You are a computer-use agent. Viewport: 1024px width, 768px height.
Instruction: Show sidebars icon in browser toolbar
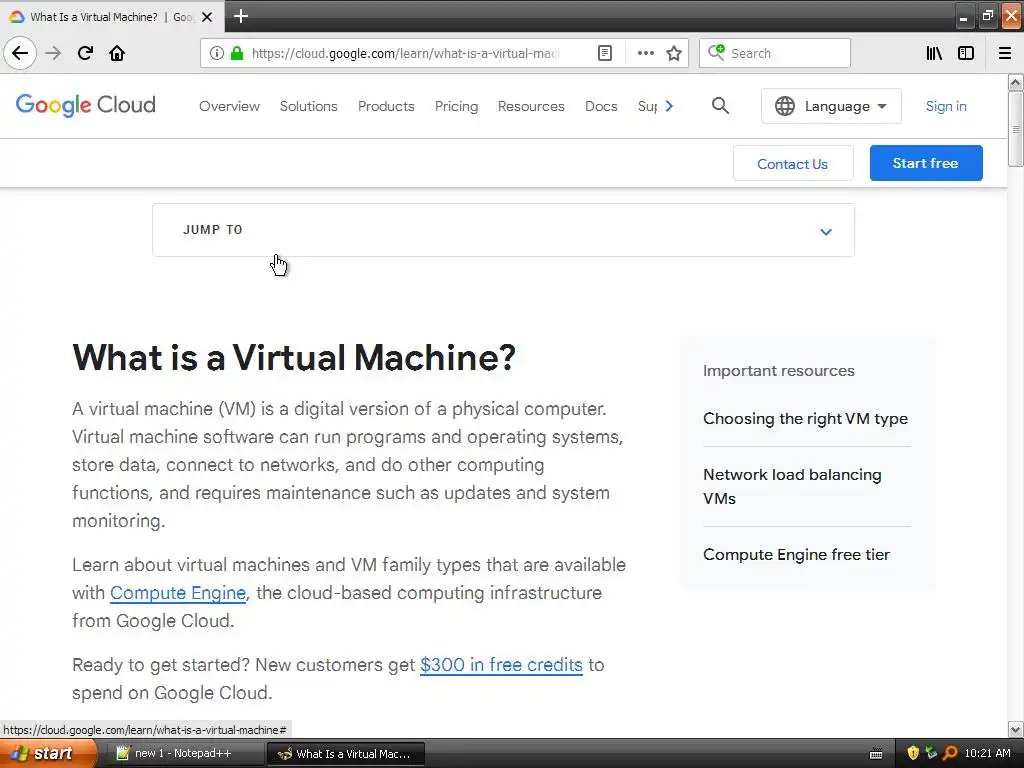966,53
